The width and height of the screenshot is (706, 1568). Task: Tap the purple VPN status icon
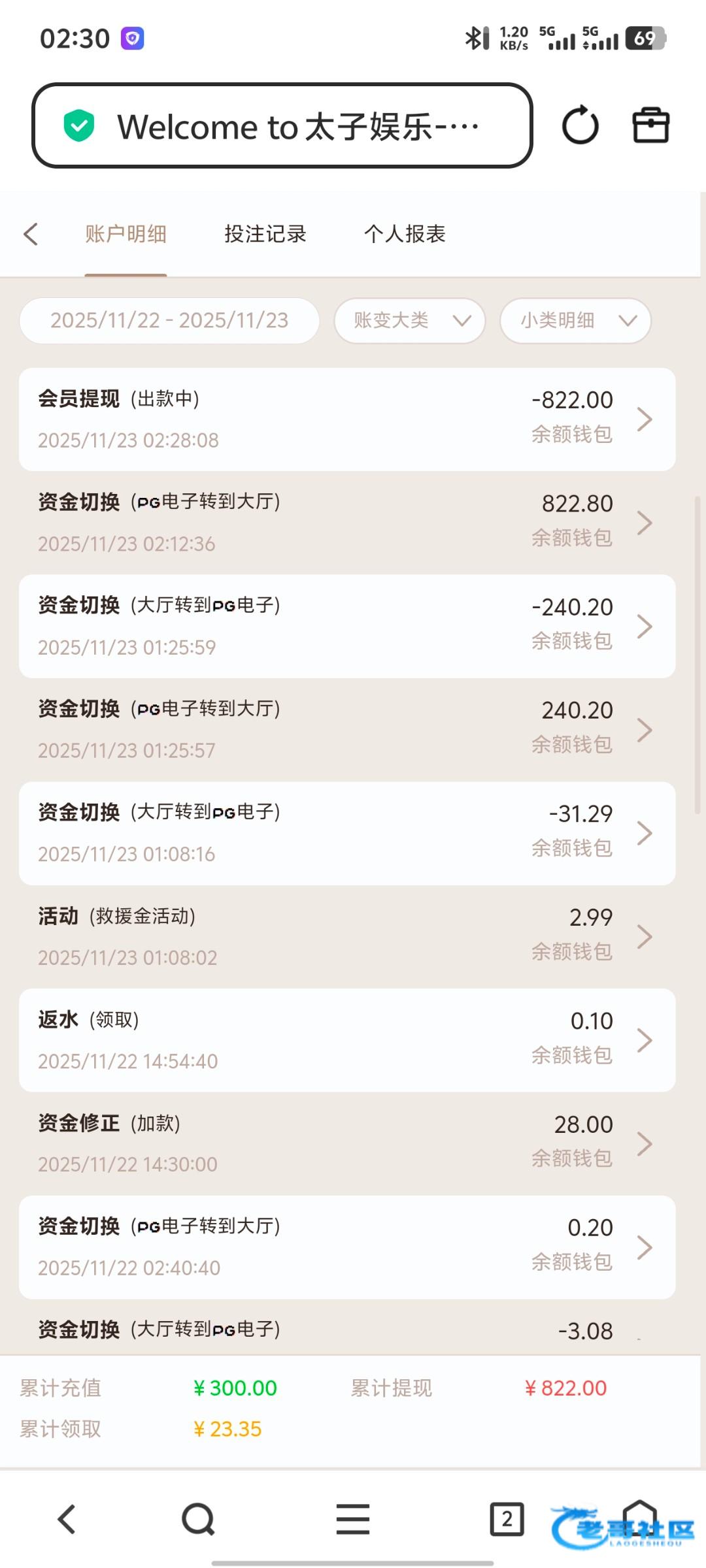132,39
